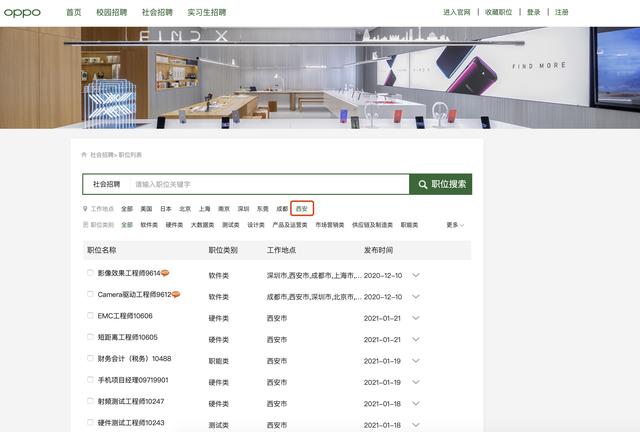The width and height of the screenshot is (640, 432).
Task: Expand details for 手机项目经理09719901
Action: tap(416, 382)
